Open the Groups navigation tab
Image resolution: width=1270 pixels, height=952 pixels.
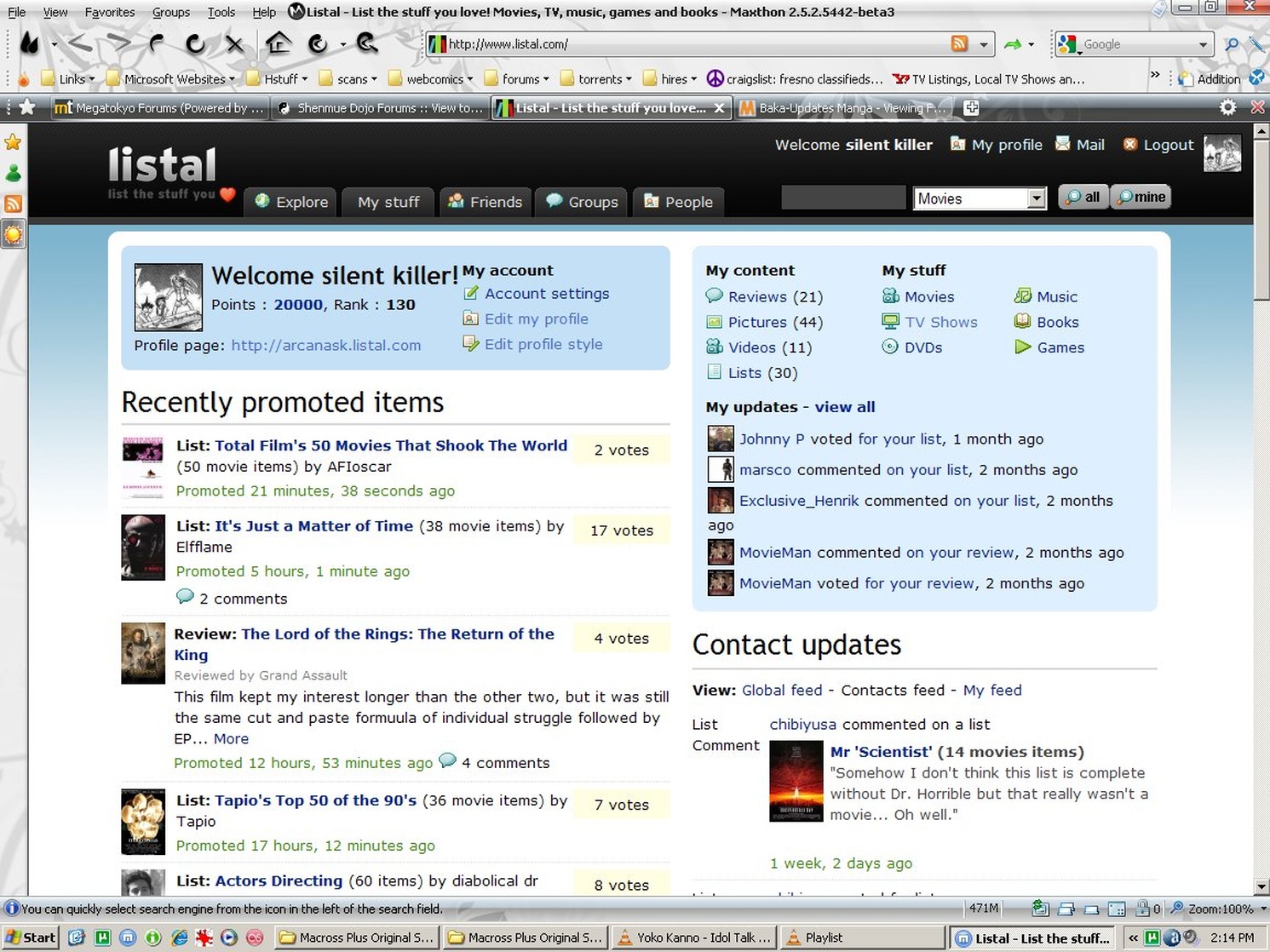click(x=583, y=202)
